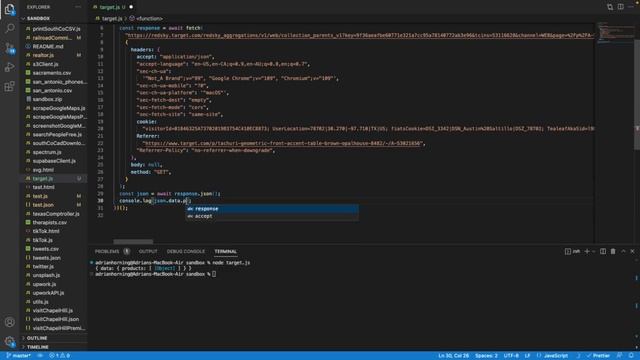Open the Extensions view icon

click(x=9, y=86)
